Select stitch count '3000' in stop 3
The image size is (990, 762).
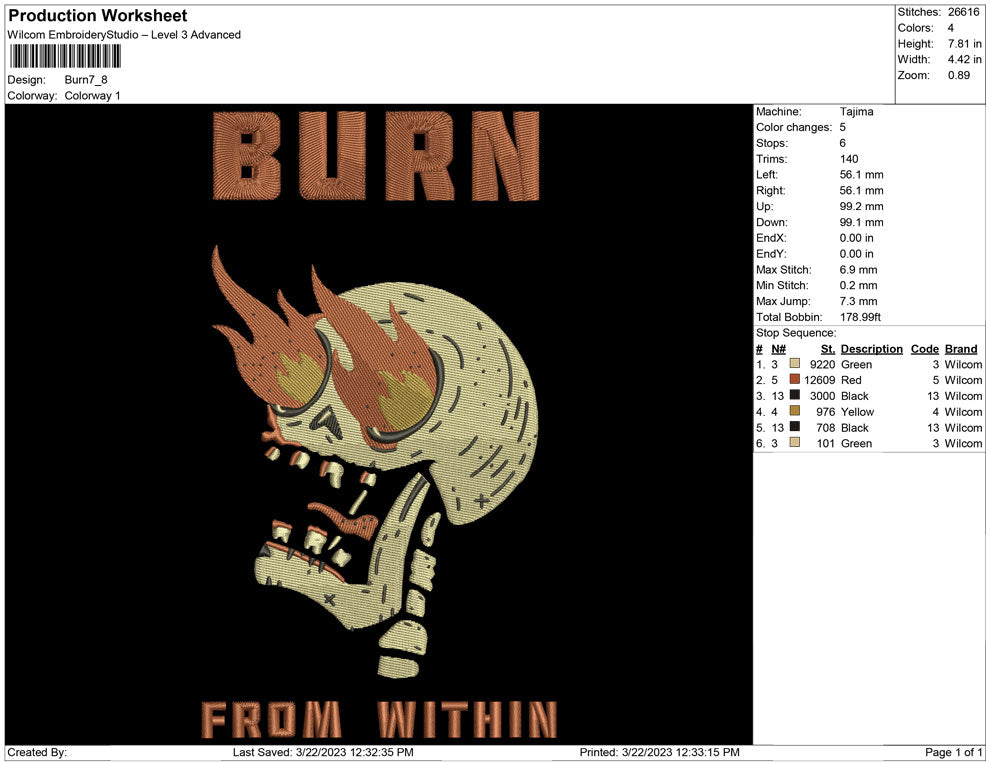(x=823, y=396)
